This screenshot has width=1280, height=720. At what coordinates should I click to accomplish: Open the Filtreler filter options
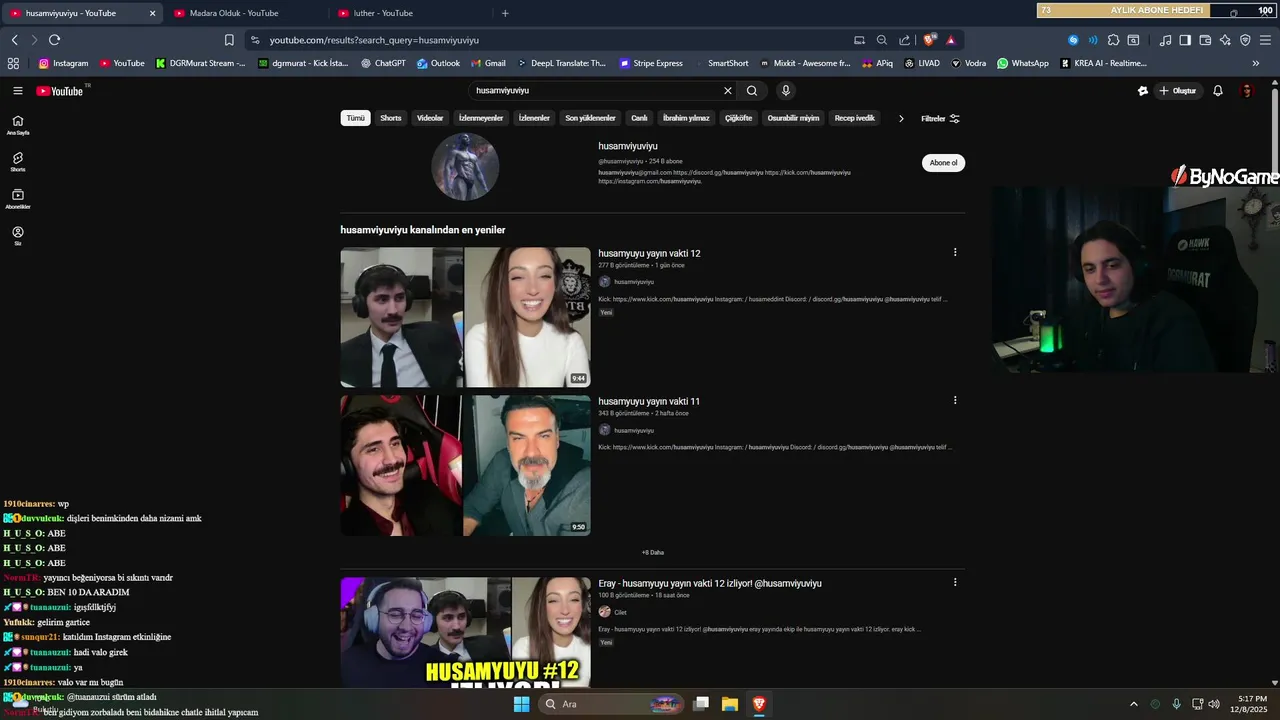coord(940,118)
